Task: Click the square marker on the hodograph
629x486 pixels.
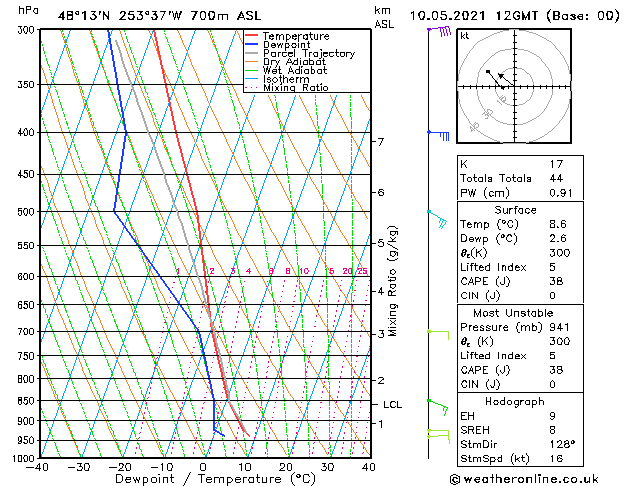Action: [x=488, y=72]
